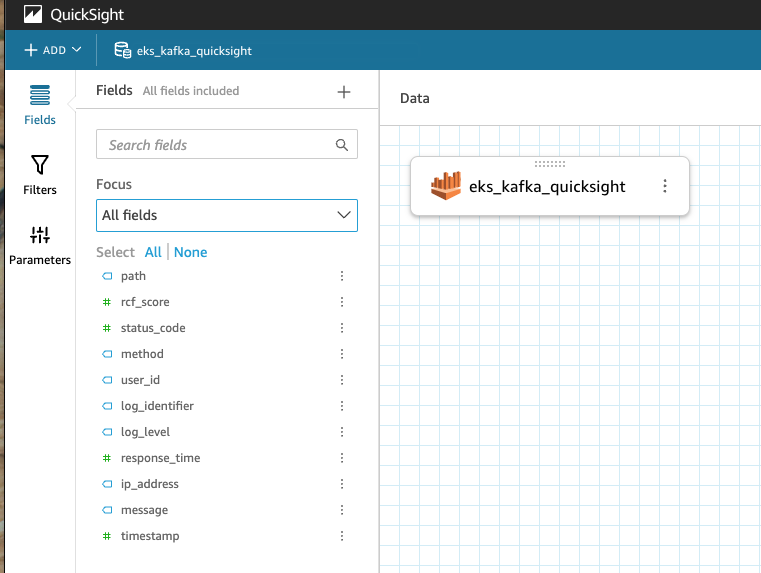Screen dimensions: 761x573
Task: Click the QuickSight title text
Action: (87, 15)
